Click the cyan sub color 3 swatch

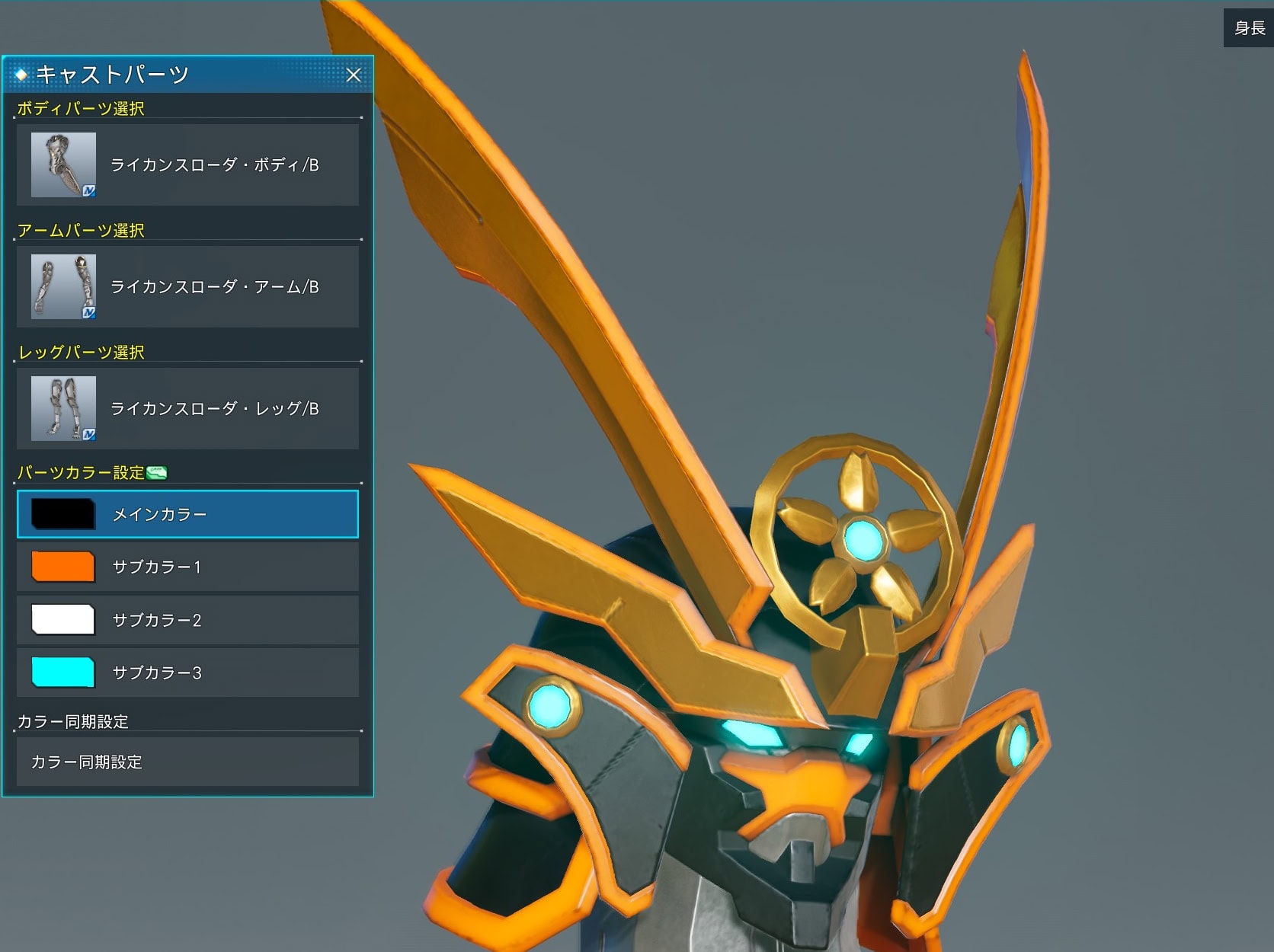[63, 672]
